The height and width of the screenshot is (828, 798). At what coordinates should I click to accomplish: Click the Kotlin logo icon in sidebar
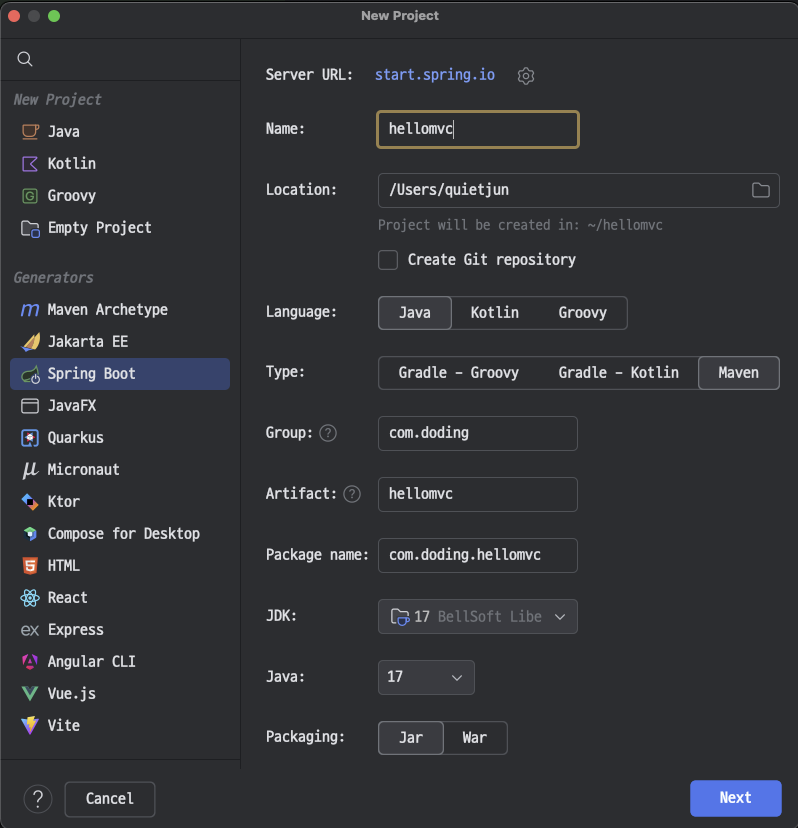coord(30,164)
